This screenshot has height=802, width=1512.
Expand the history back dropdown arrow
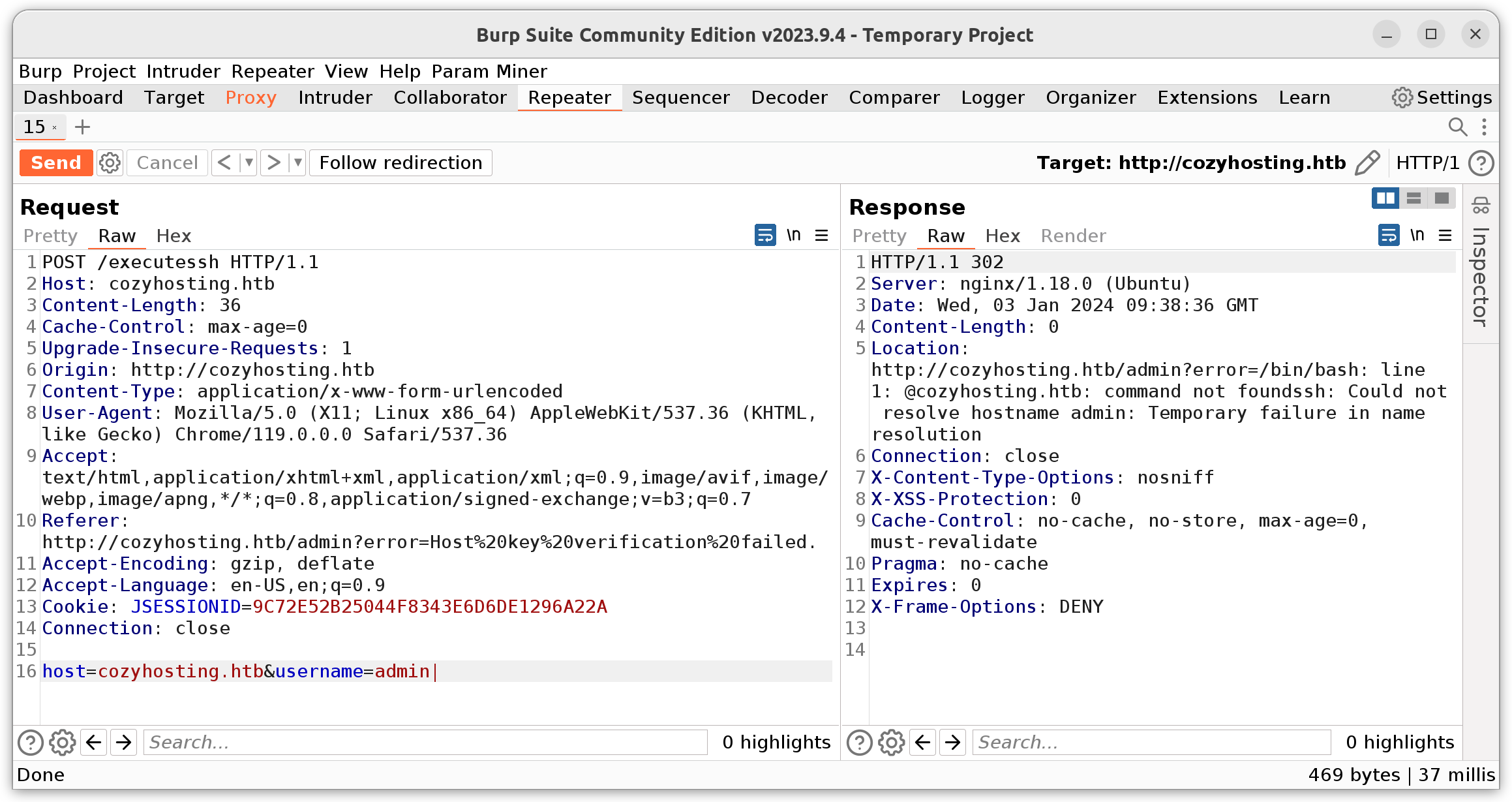click(x=248, y=162)
